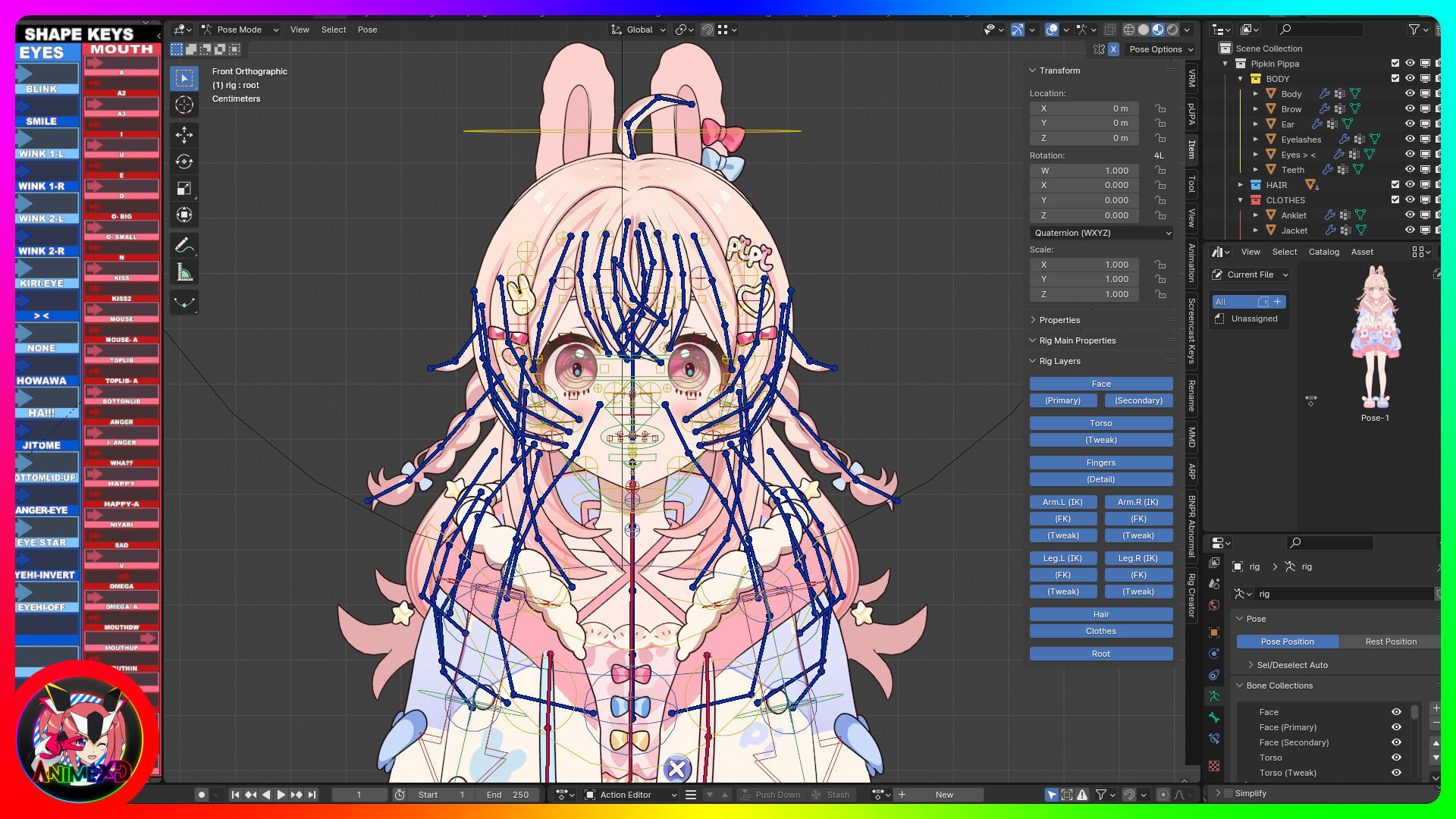Jump to the timeline end frame
This screenshot has width=1456, height=819.
click(x=312, y=795)
